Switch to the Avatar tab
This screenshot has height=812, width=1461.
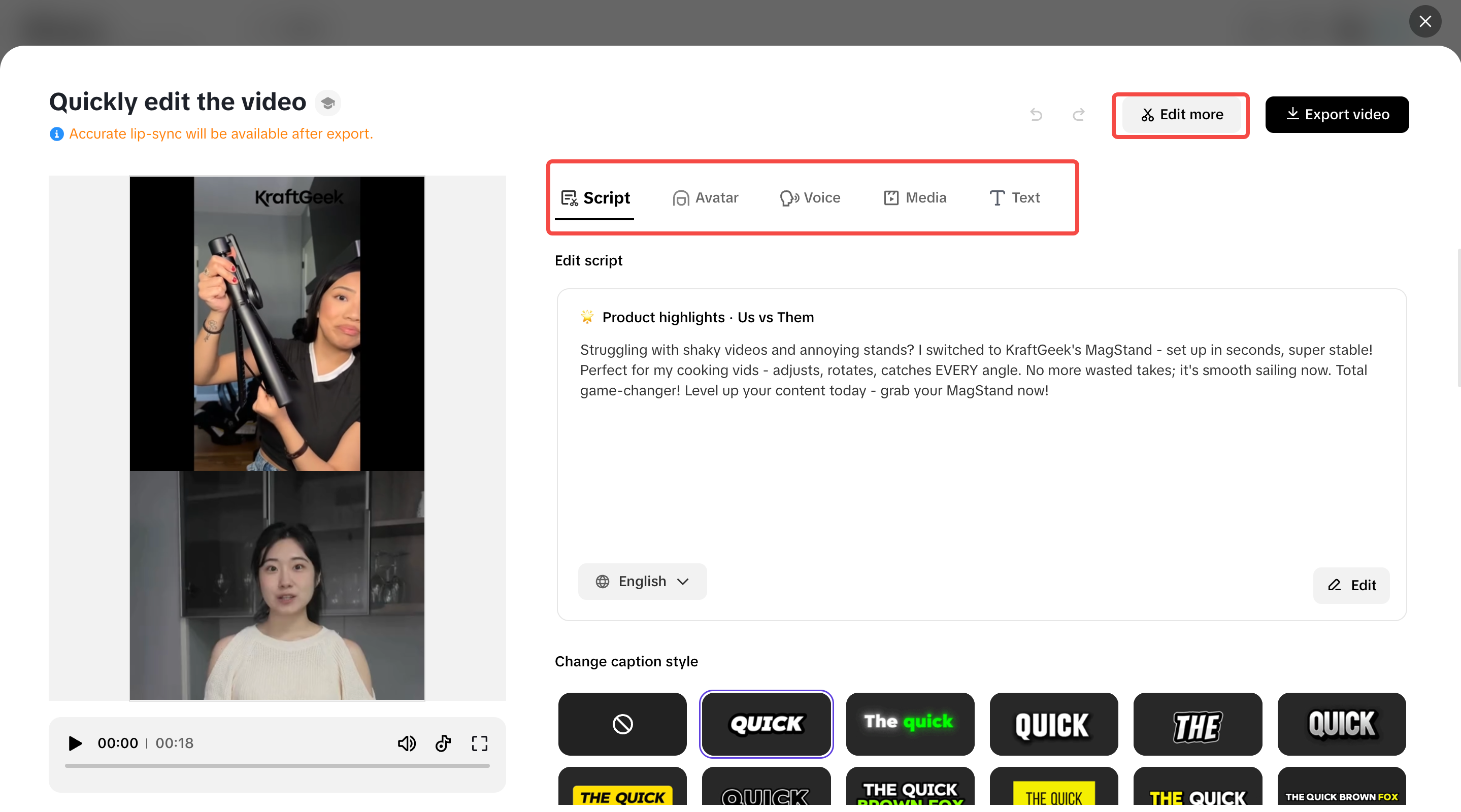point(705,198)
